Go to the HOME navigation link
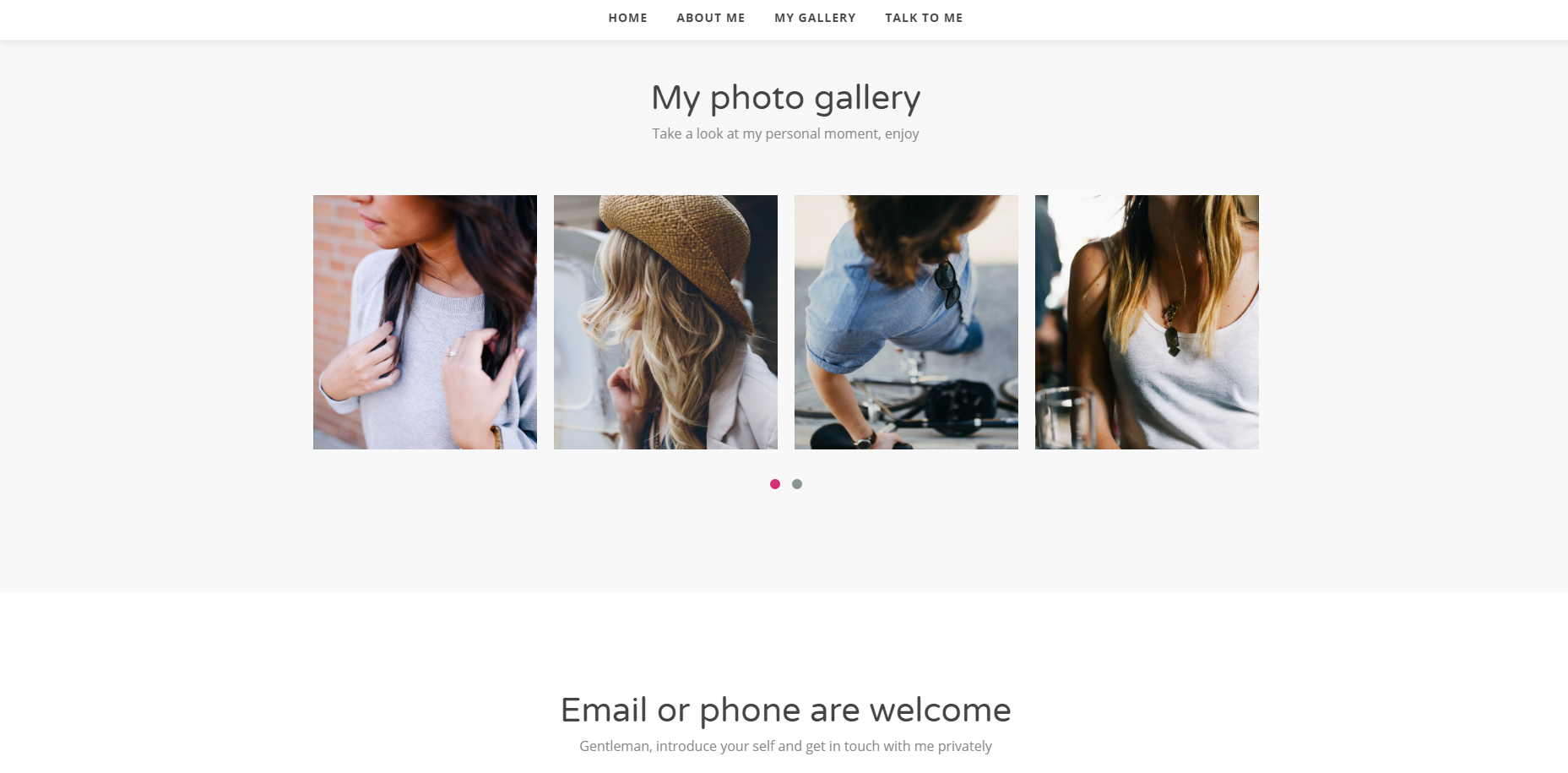 (x=627, y=18)
